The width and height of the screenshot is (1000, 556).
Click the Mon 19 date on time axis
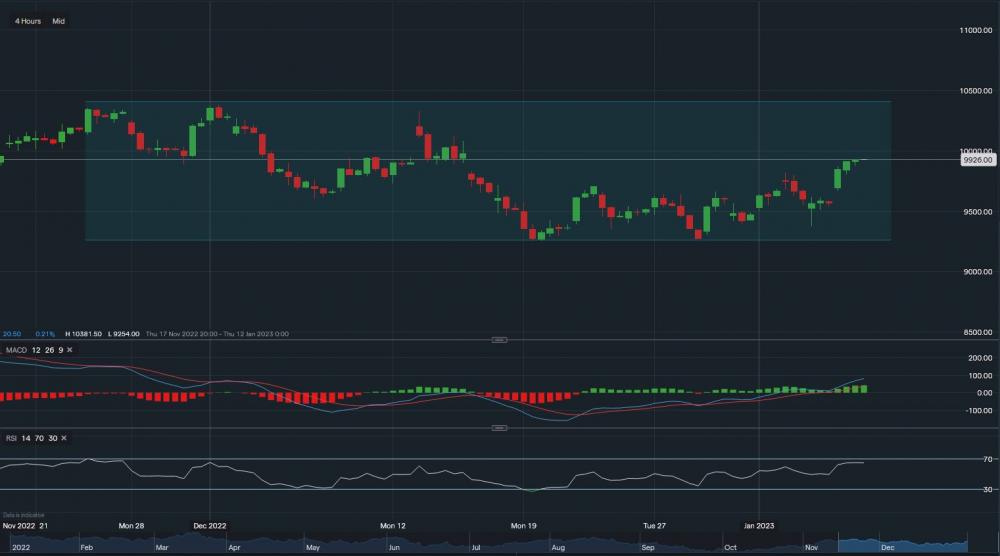[523, 525]
